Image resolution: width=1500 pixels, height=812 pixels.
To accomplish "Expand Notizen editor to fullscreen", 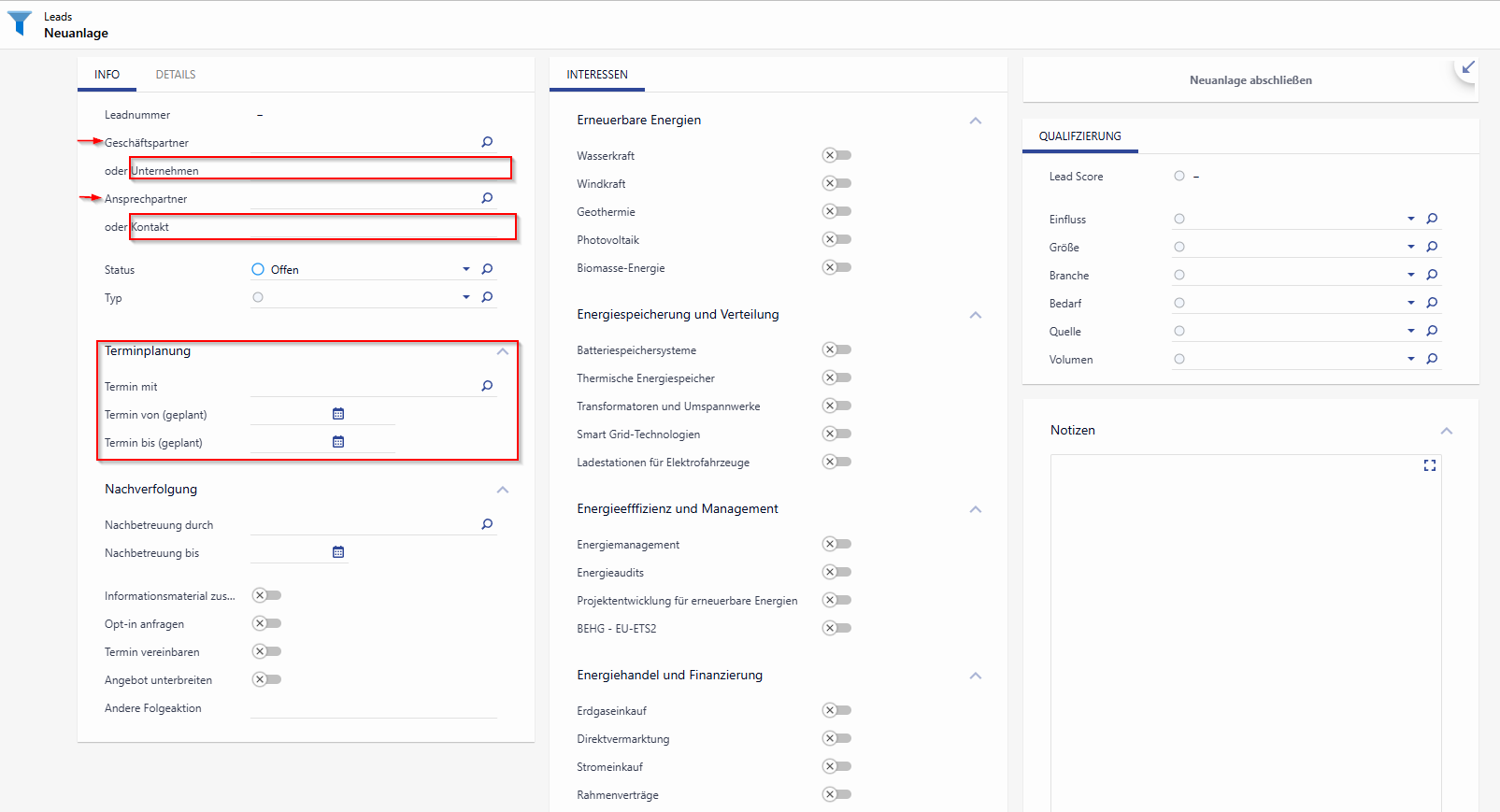I will point(1429,465).
